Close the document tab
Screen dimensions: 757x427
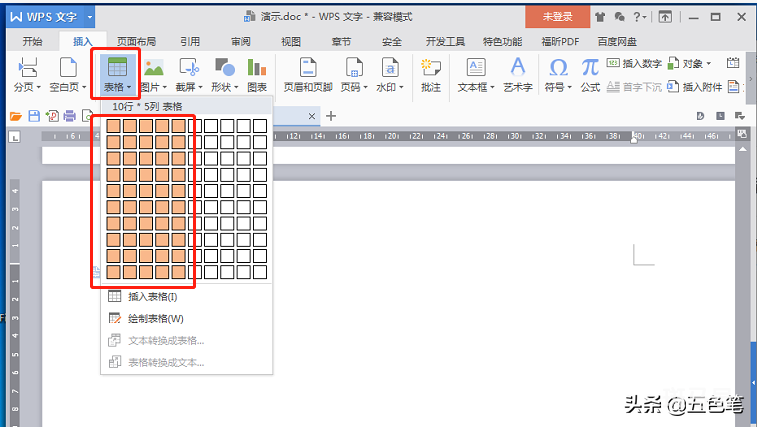[312, 116]
